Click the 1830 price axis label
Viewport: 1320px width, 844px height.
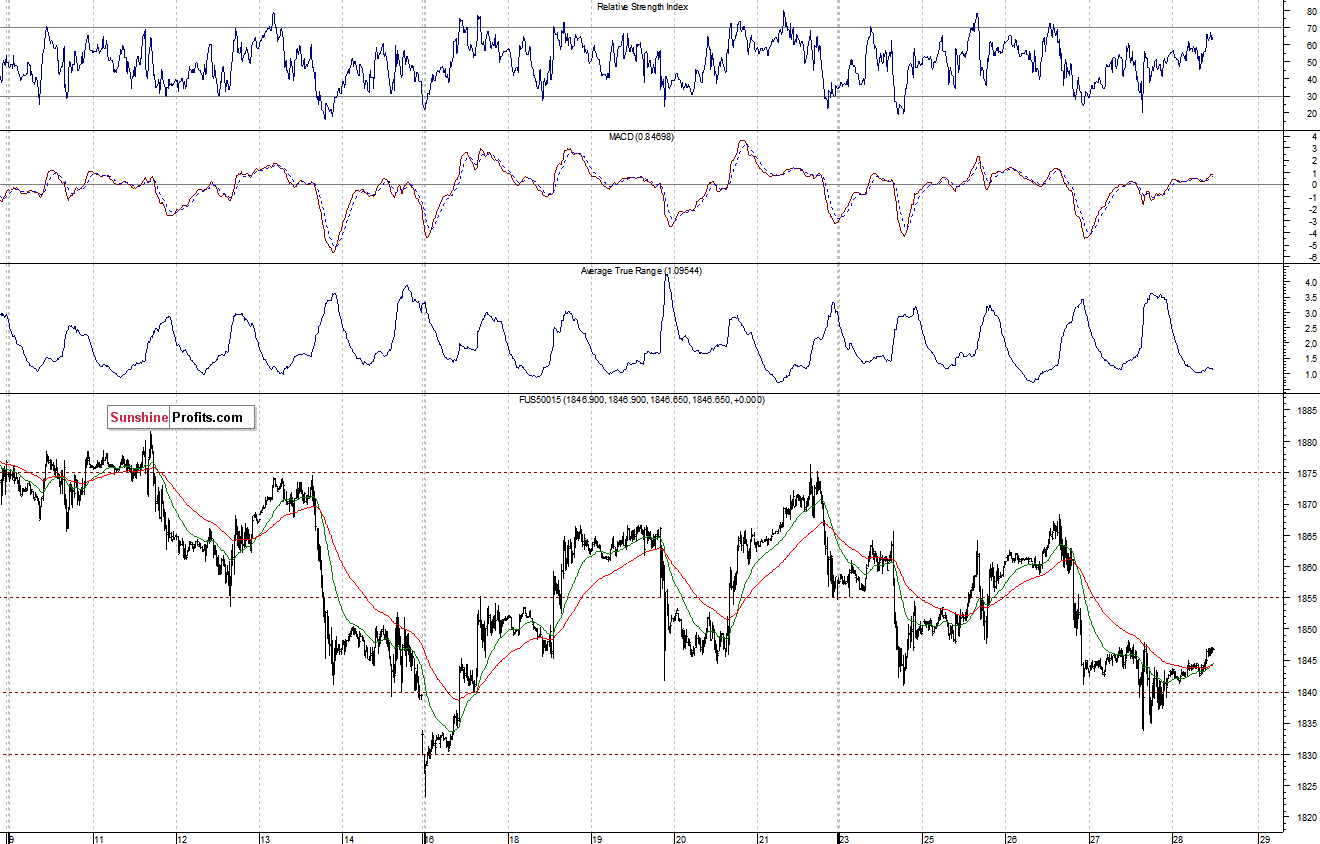(x=1306, y=755)
